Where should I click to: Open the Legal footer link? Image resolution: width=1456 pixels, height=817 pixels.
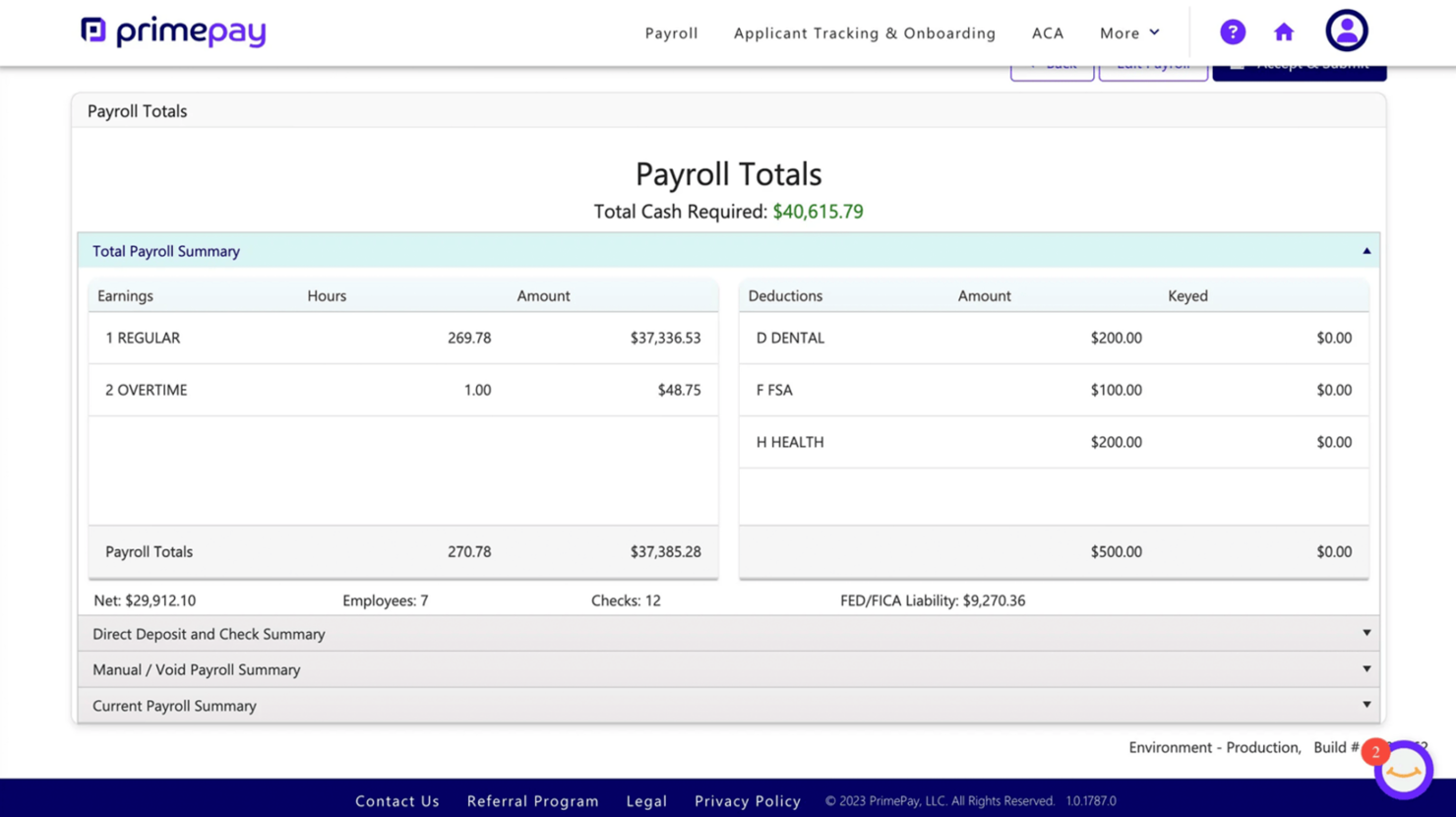pos(646,801)
